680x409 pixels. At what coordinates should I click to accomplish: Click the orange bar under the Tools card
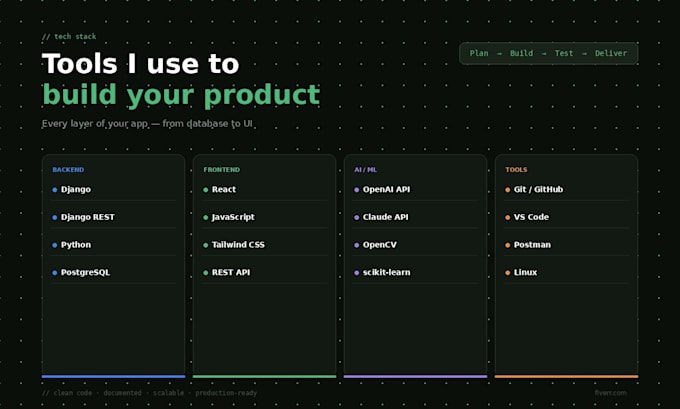(x=566, y=376)
